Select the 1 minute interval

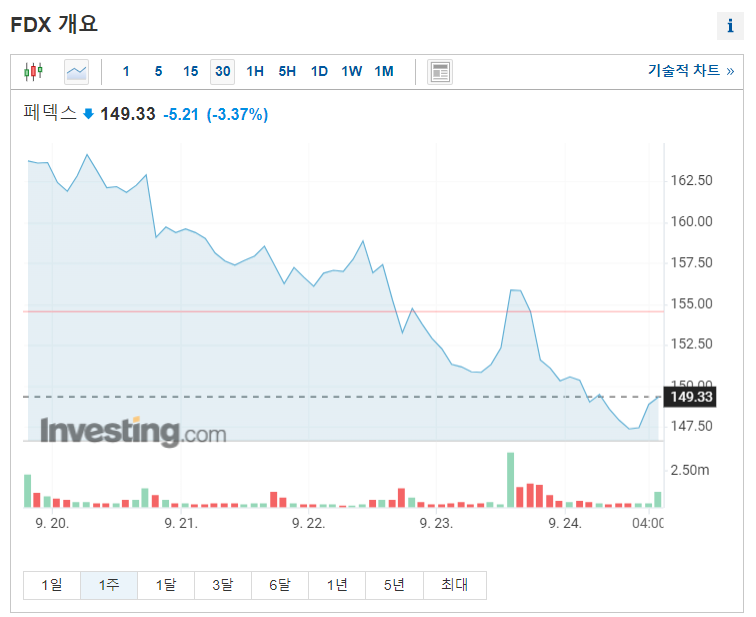[126, 72]
